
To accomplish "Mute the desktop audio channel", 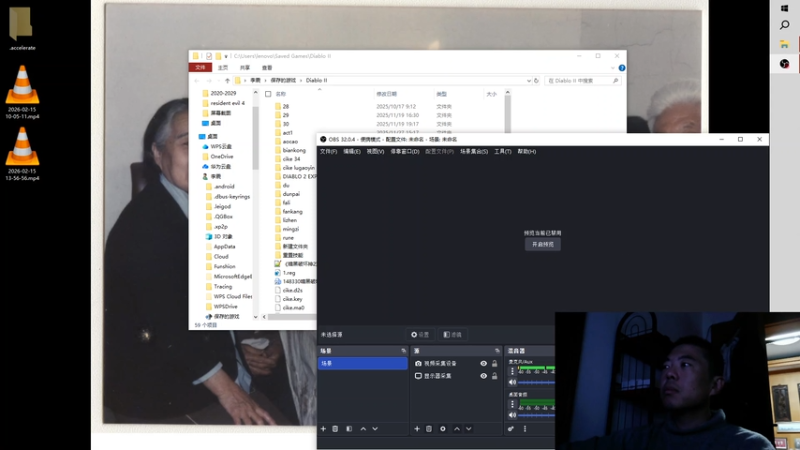I will 512,415.
